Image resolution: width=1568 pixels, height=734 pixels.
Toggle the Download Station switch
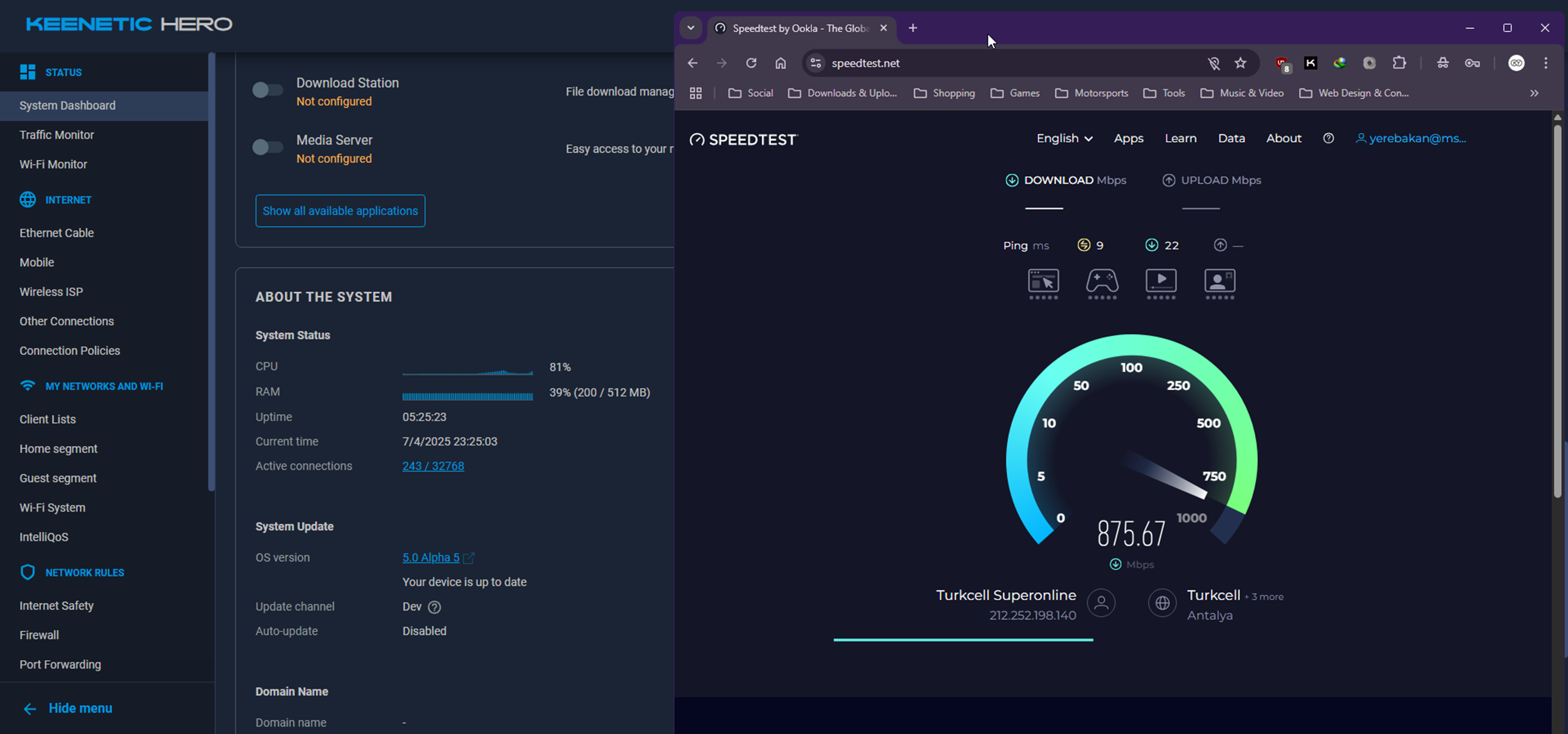coord(268,90)
